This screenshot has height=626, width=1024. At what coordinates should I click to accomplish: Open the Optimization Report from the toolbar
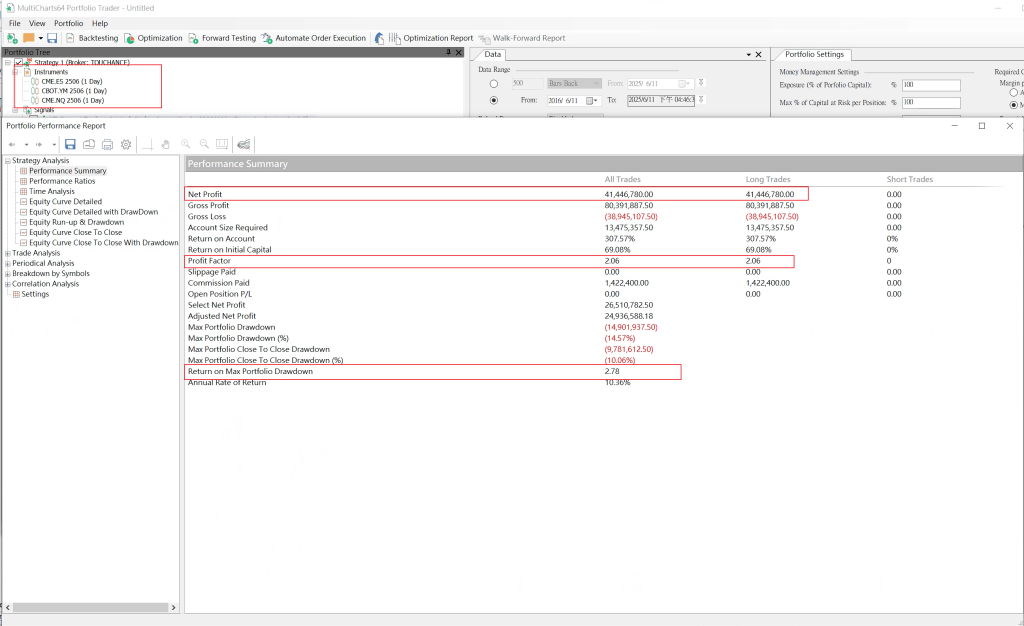[430, 38]
